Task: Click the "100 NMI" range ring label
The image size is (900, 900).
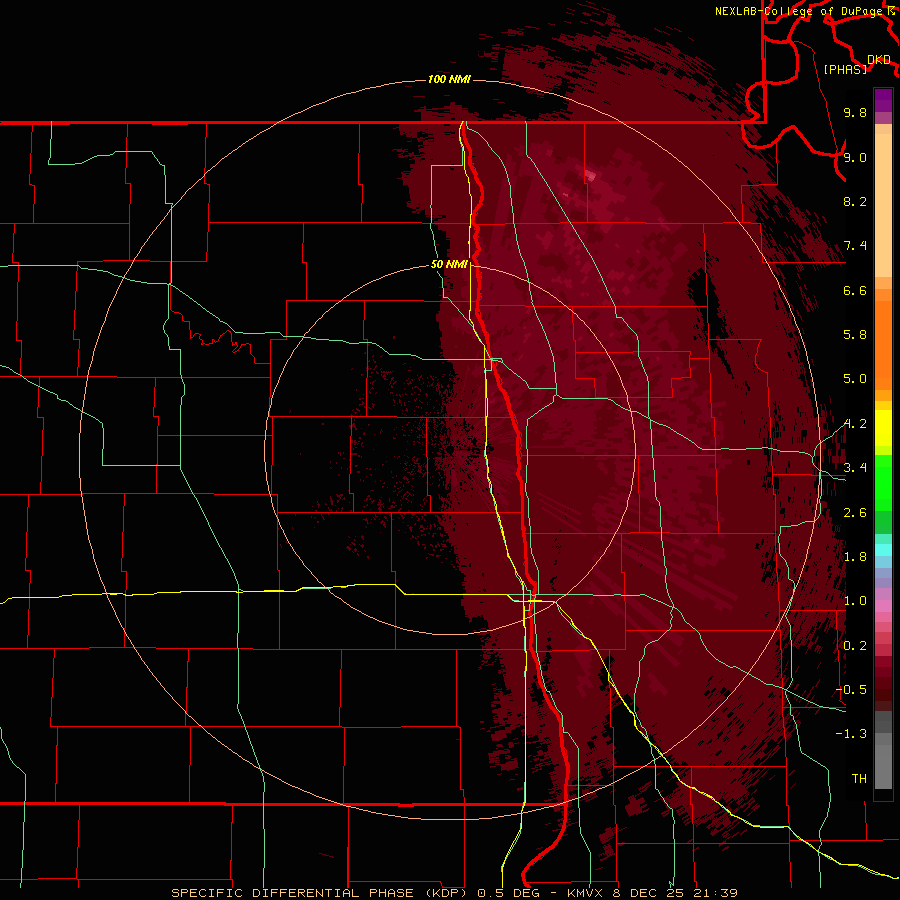Action: (x=449, y=79)
